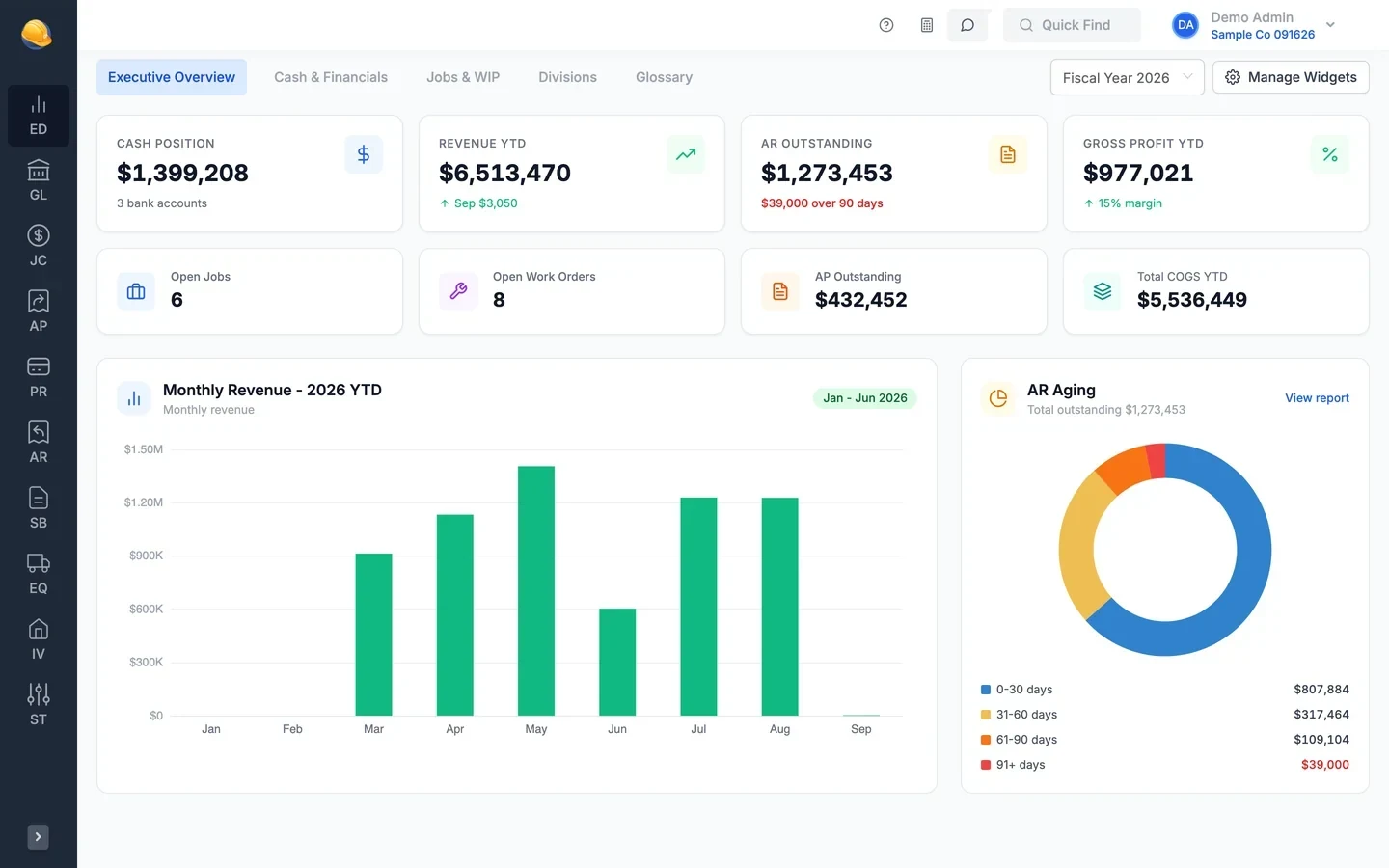The height and width of the screenshot is (868, 1389).
Task: Open the ST settings module
Action: [x=39, y=706]
